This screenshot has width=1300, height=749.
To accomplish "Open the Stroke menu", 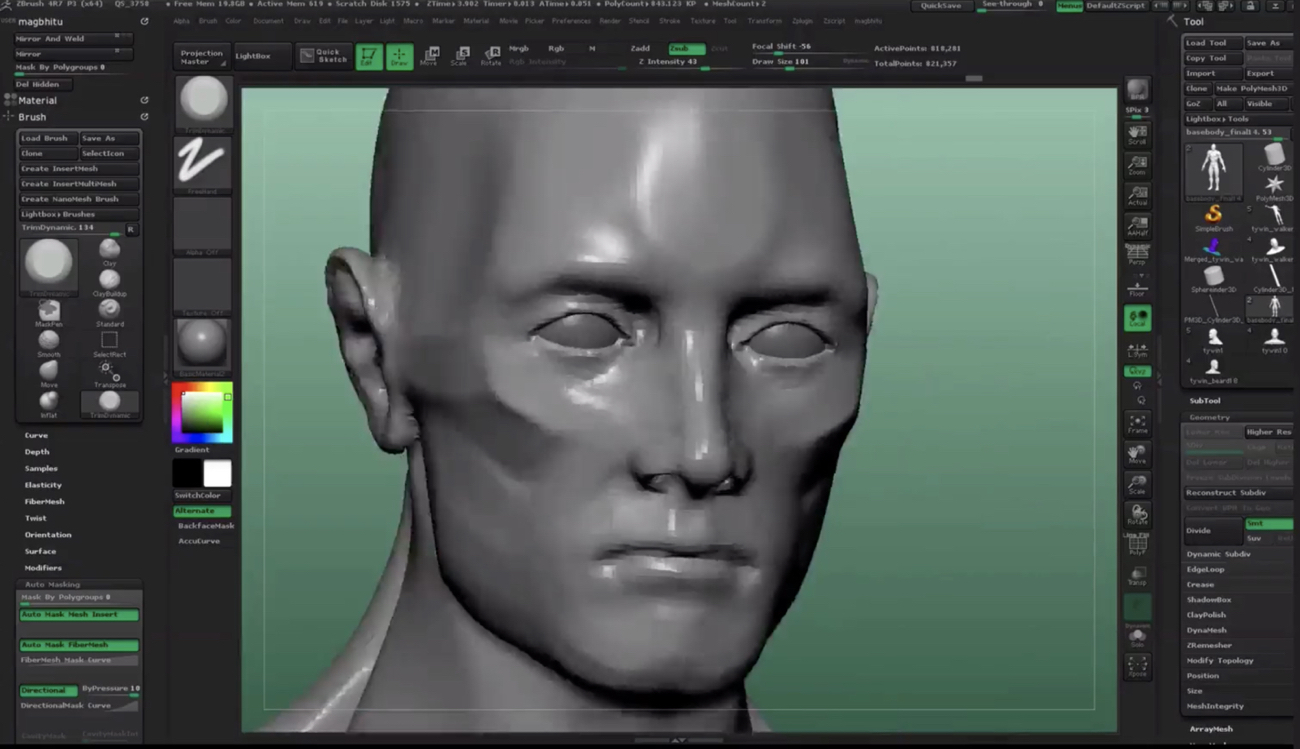I will 670,21.
